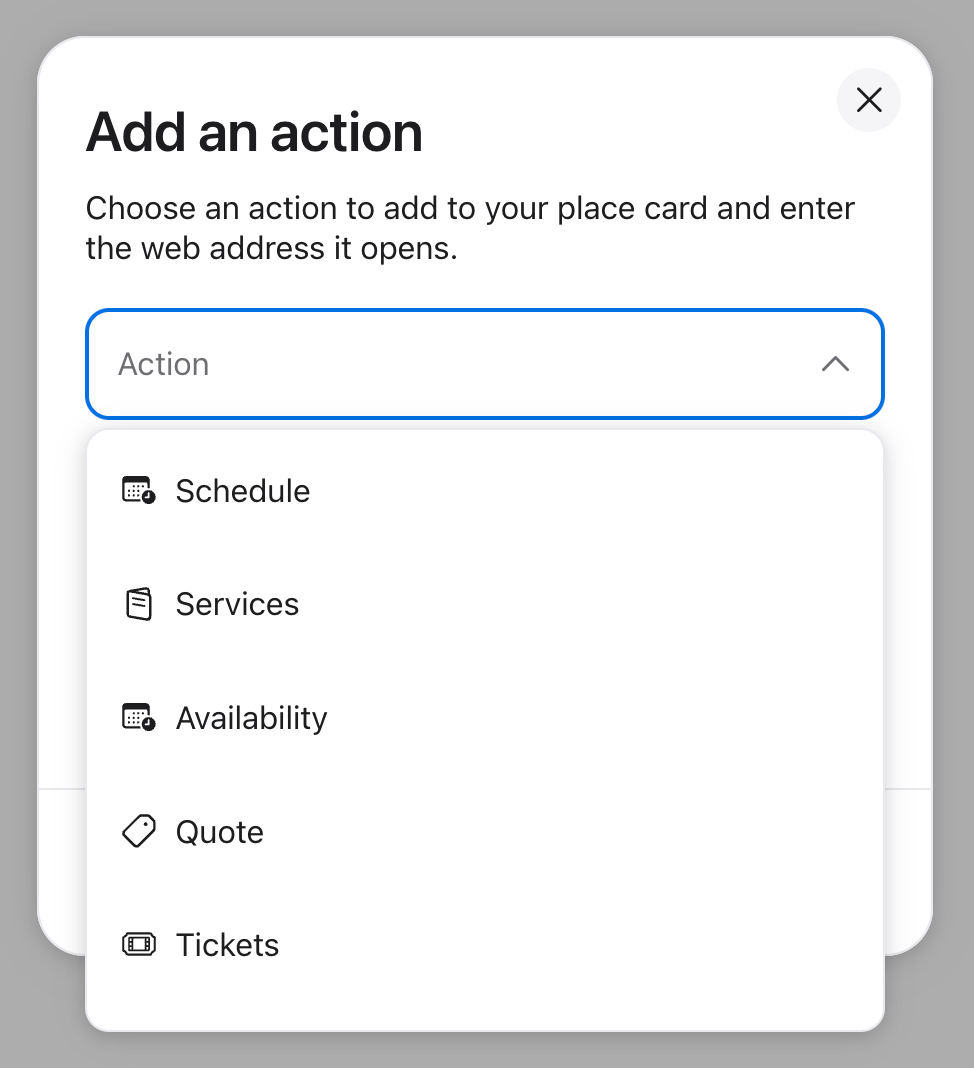Image resolution: width=974 pixels, height=1068 pixels.
Task: Pick Availability from the dropdown list
Action: point(251,718)
